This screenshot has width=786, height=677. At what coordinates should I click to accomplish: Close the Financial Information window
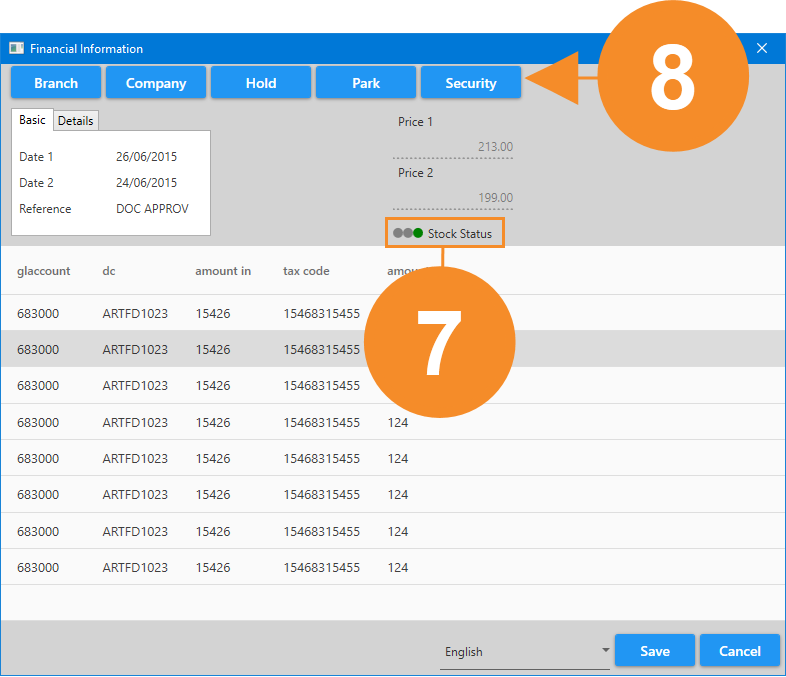pos(762,48)
